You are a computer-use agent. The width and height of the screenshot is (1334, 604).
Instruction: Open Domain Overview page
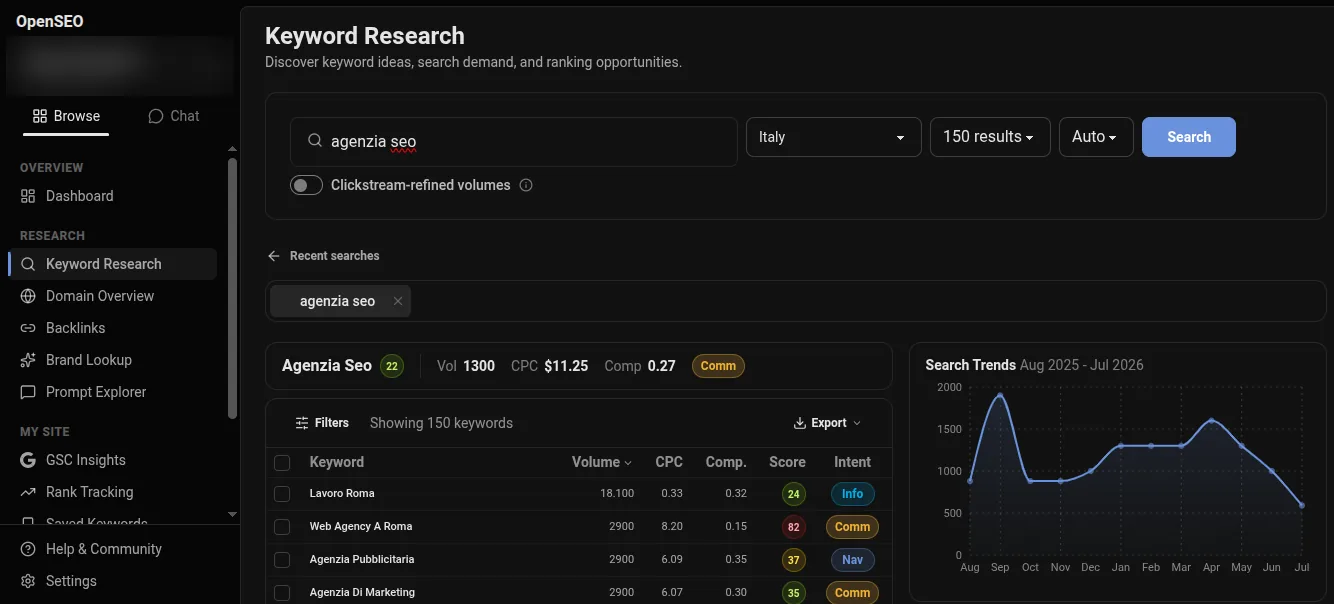click(112, 296)
